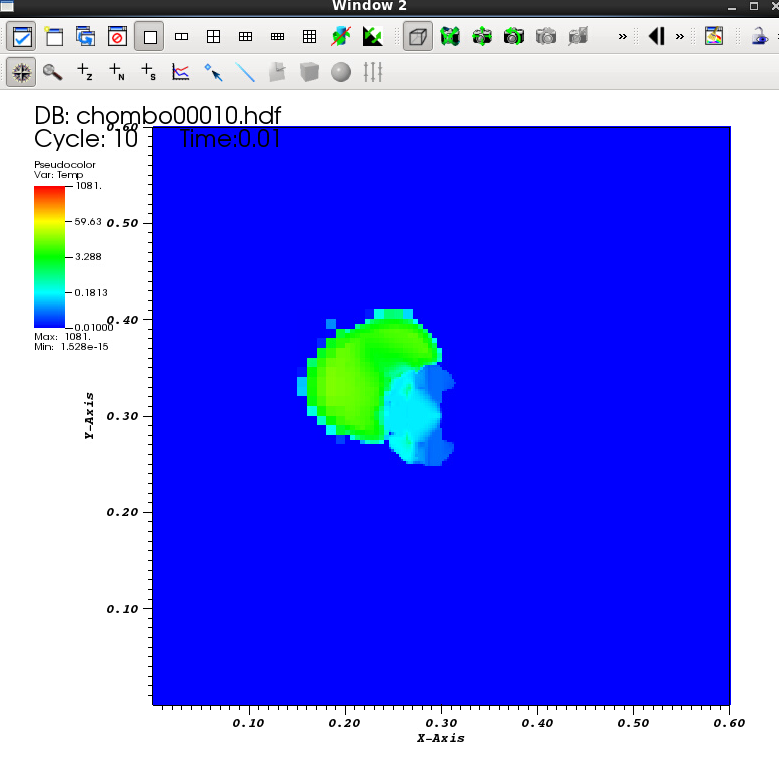Enable the Sphere tool
The image size is (779, 766).
pos(341,72)
